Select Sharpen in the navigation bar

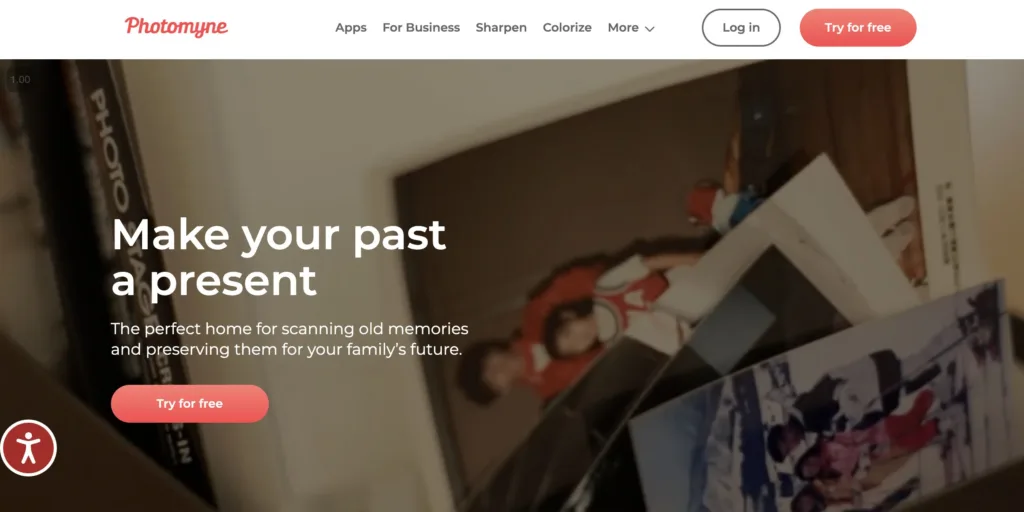tap(501, 27)
